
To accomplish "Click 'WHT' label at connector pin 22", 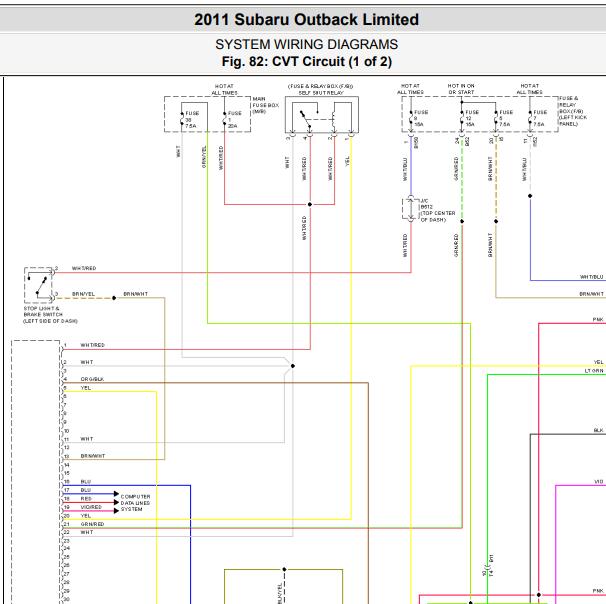I will coord(87,532).
